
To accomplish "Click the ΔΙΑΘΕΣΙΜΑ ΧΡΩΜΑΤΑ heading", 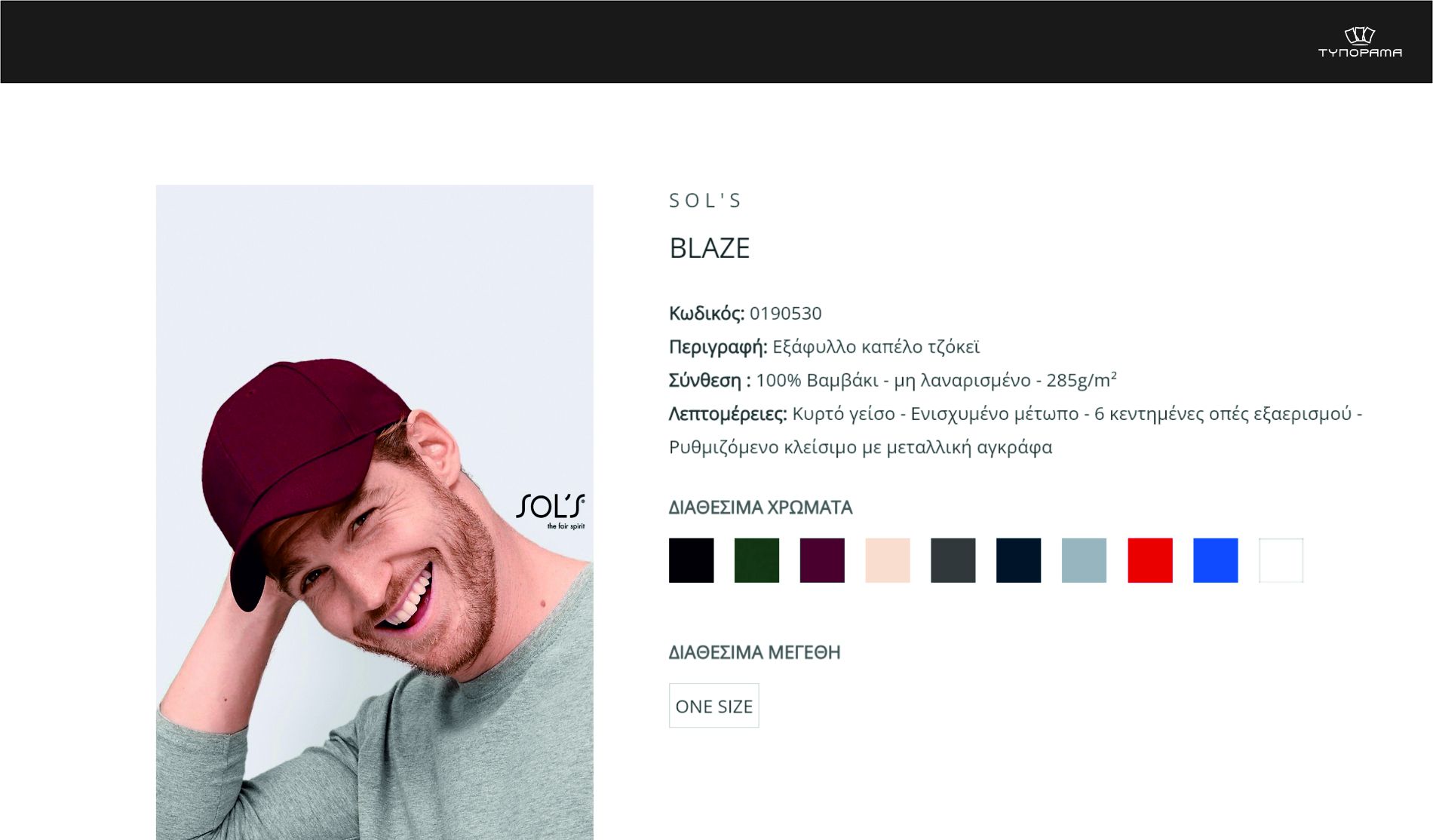I will click(761, 507).
